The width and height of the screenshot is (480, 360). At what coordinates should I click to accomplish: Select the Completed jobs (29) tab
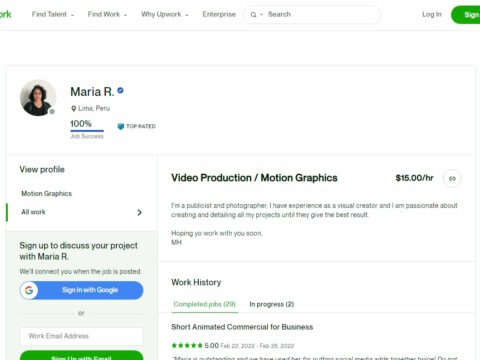click(x=205, y=304)
